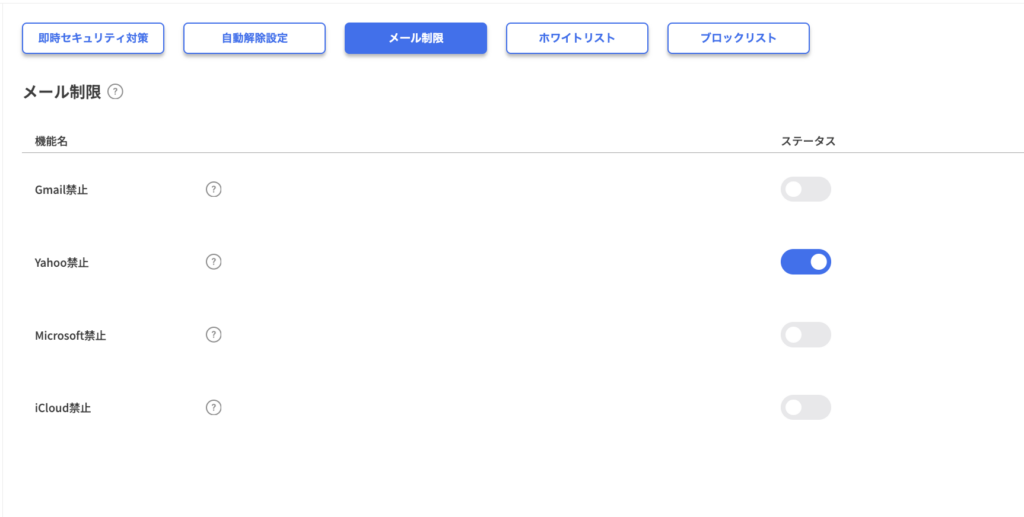
Task: Switch to 即時セキュリティ対策 tab
Action: pos(93,38)
